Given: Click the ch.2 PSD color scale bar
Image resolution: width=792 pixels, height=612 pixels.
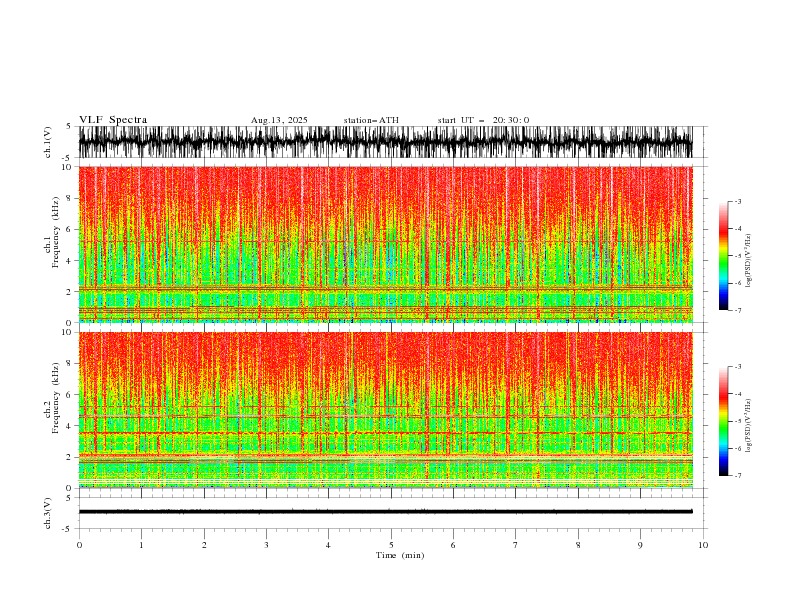Looking at the screenshot, I should 723,421.
